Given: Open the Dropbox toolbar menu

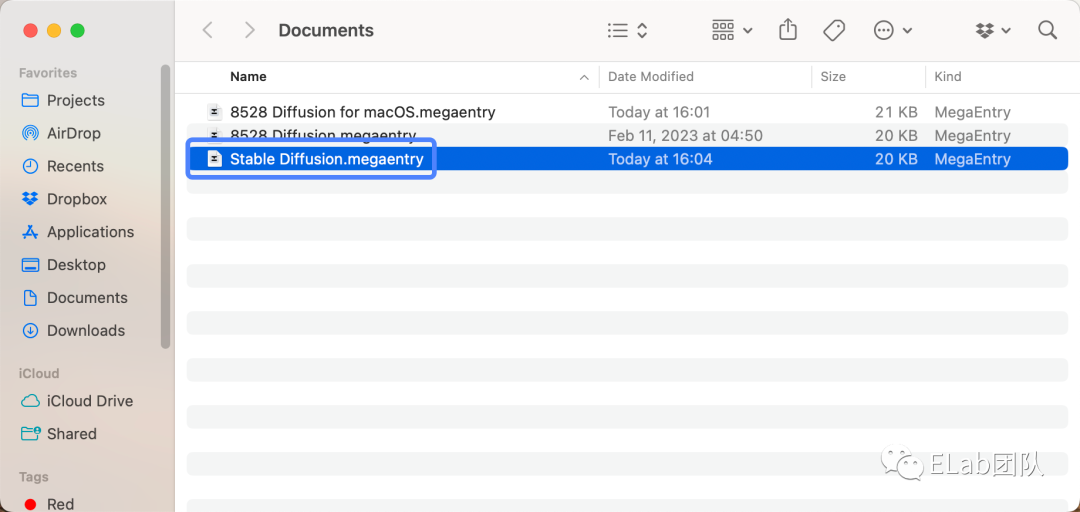Looking at the screenshot, I should (993, 30).
